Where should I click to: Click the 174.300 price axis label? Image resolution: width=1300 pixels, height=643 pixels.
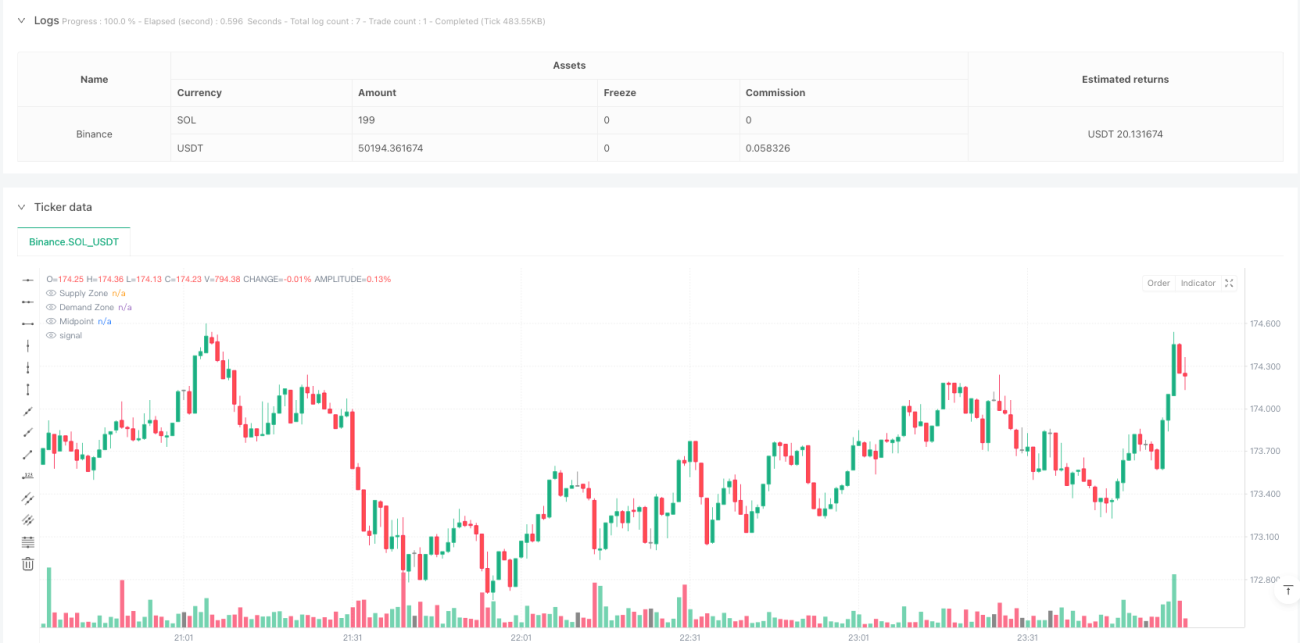coord(1265,366)
